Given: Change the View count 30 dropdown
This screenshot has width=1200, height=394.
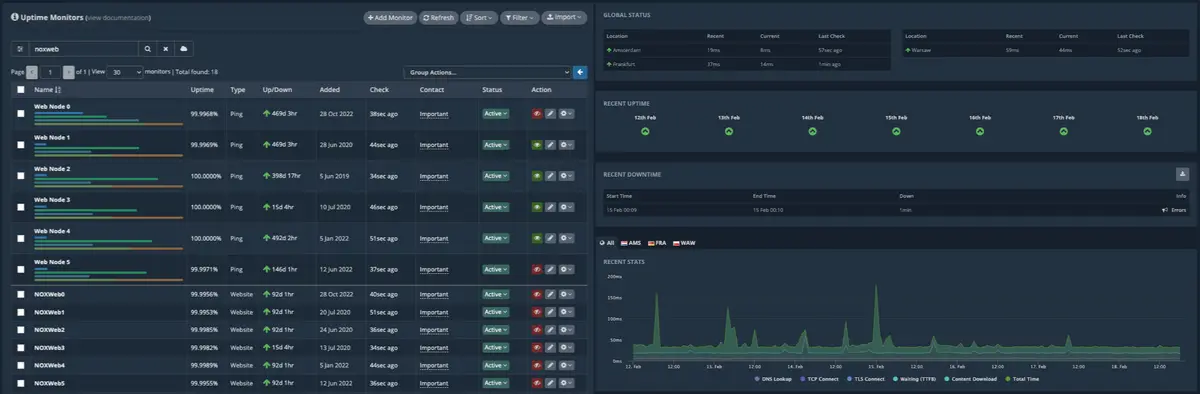Looking at the screenshot, I should pos(124,72).
